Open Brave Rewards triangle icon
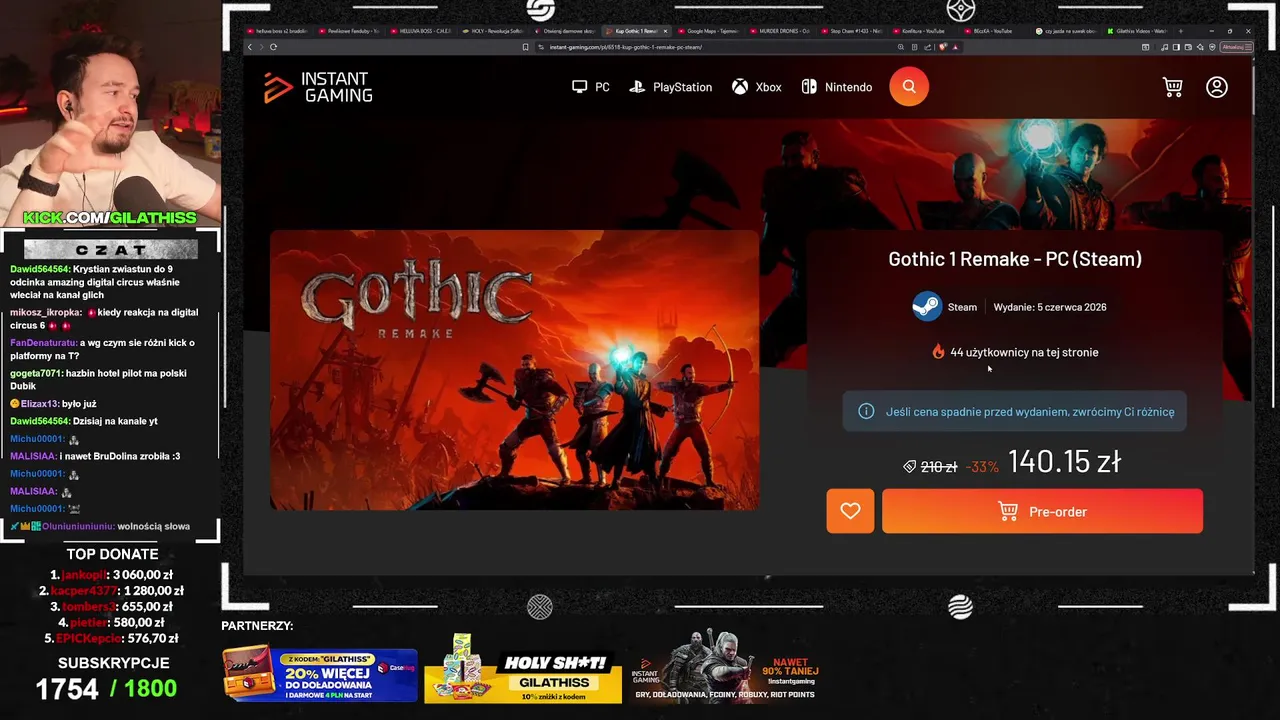The height and width of the screenshot is (720, 1280). tap(956, 47)
